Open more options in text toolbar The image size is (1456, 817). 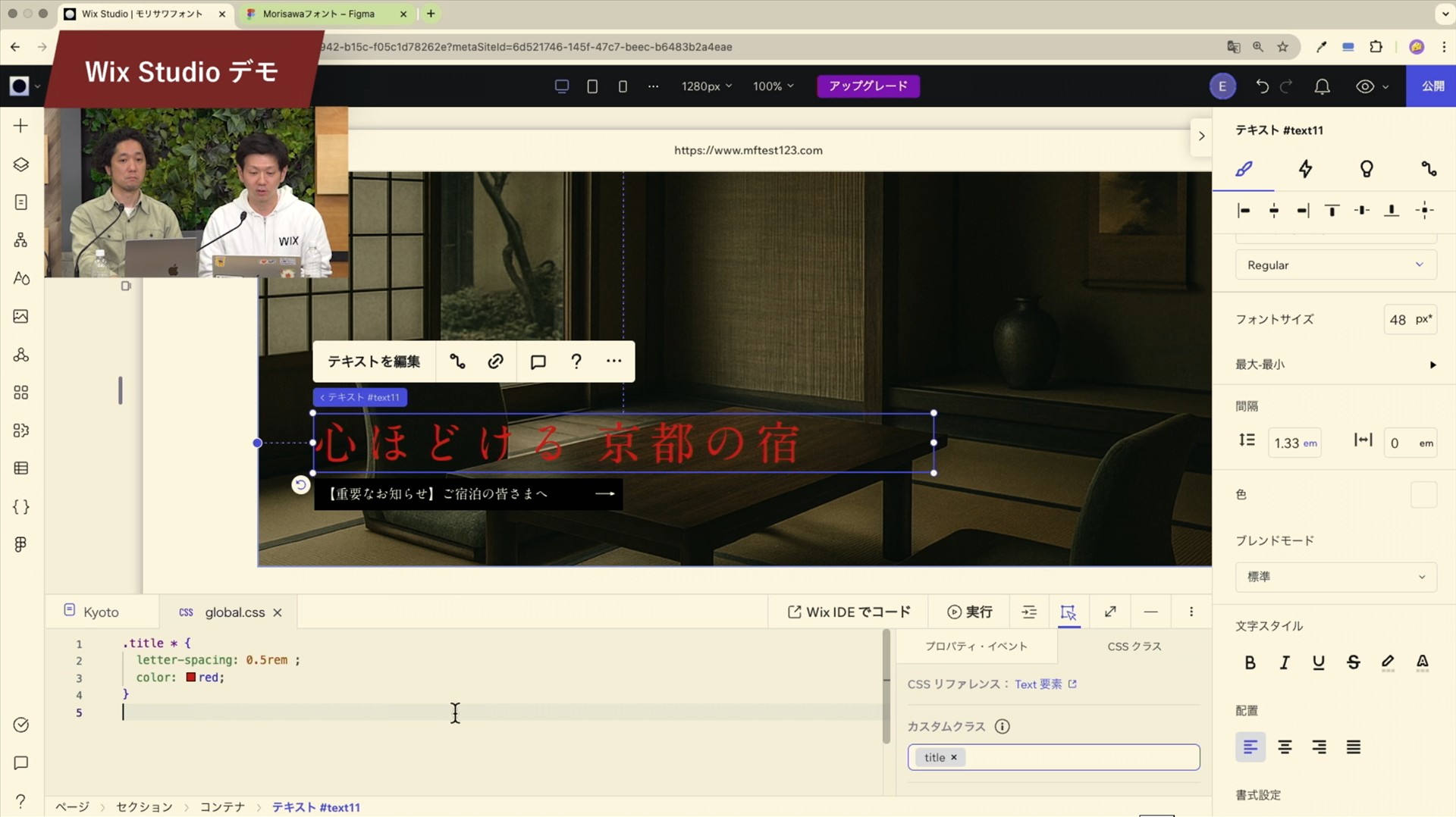coord(614,362)
